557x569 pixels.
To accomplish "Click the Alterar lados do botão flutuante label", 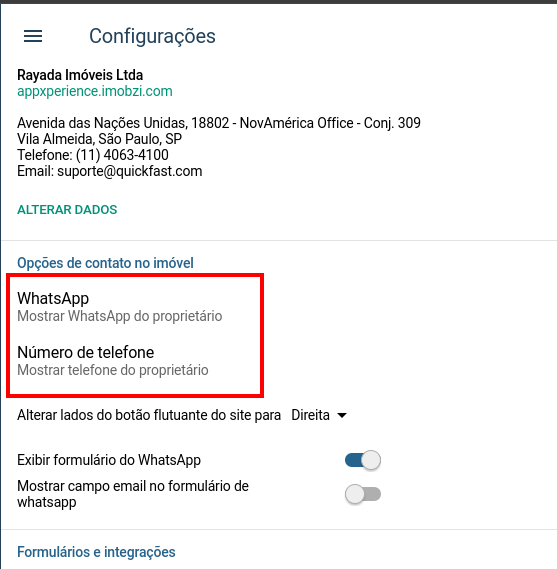I will coord(149,415).
